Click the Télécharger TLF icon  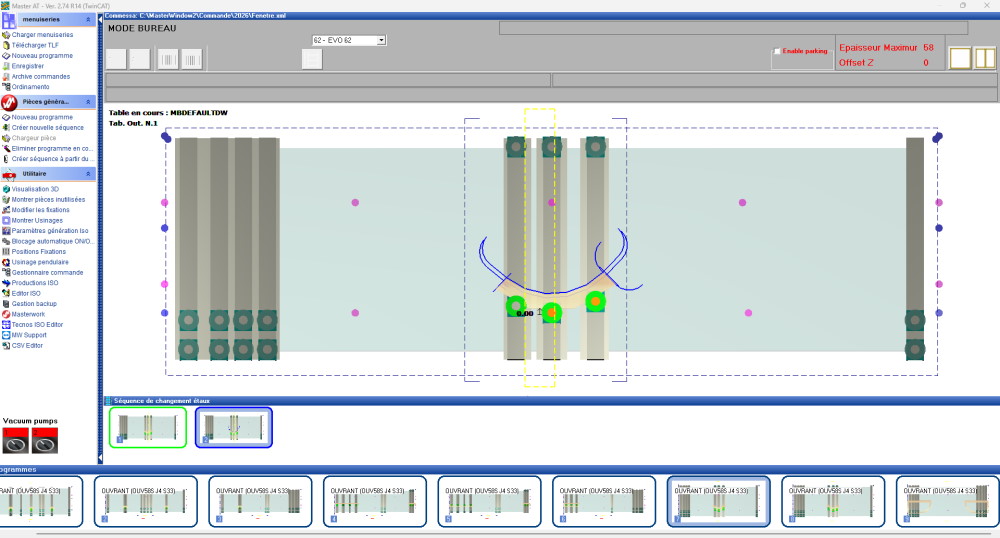tap(6, 45)
